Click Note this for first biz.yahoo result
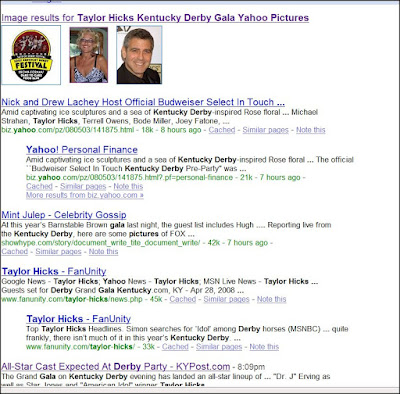 [x=311, y=130]
